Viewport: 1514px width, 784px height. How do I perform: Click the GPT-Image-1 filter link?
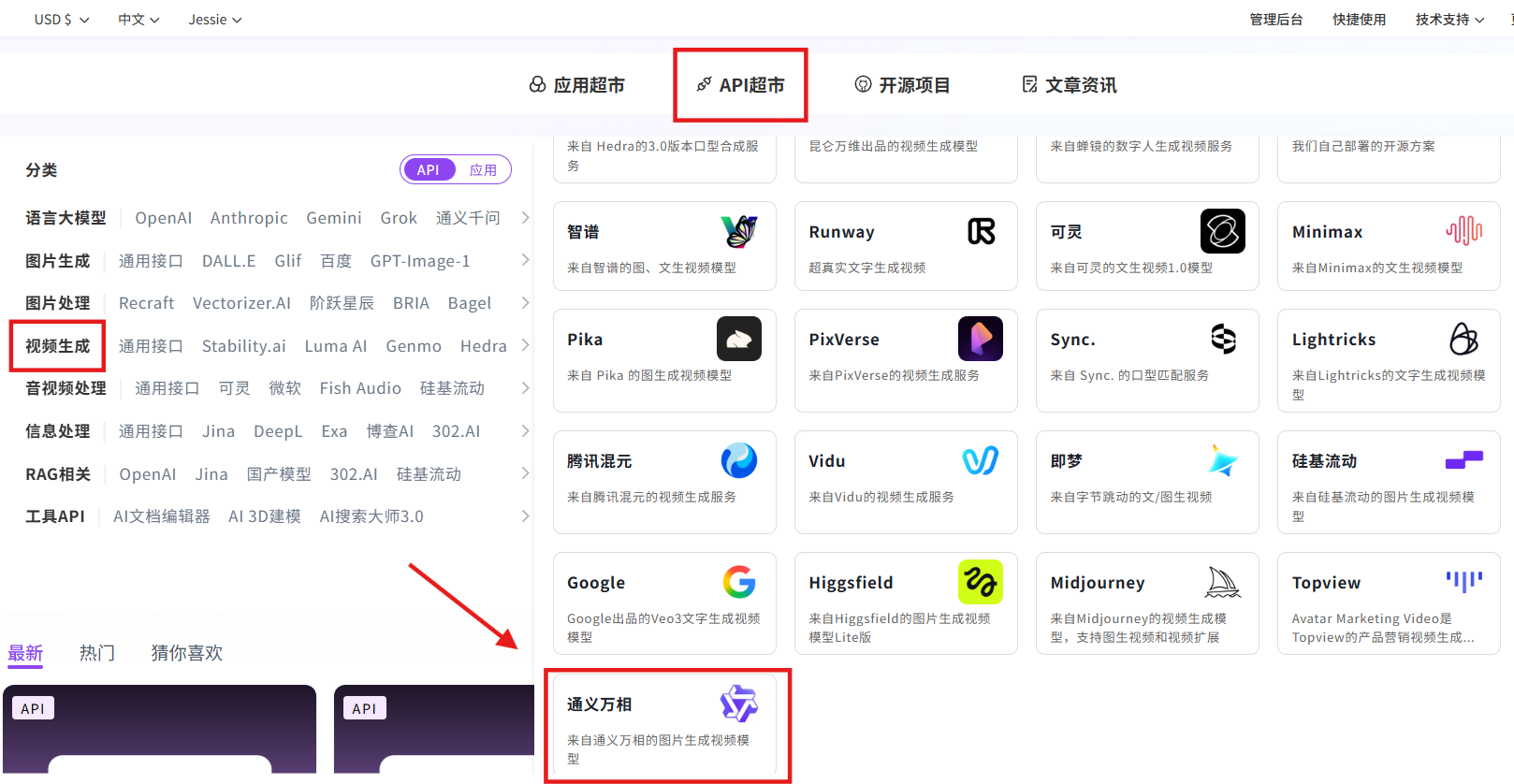(420, 260)
